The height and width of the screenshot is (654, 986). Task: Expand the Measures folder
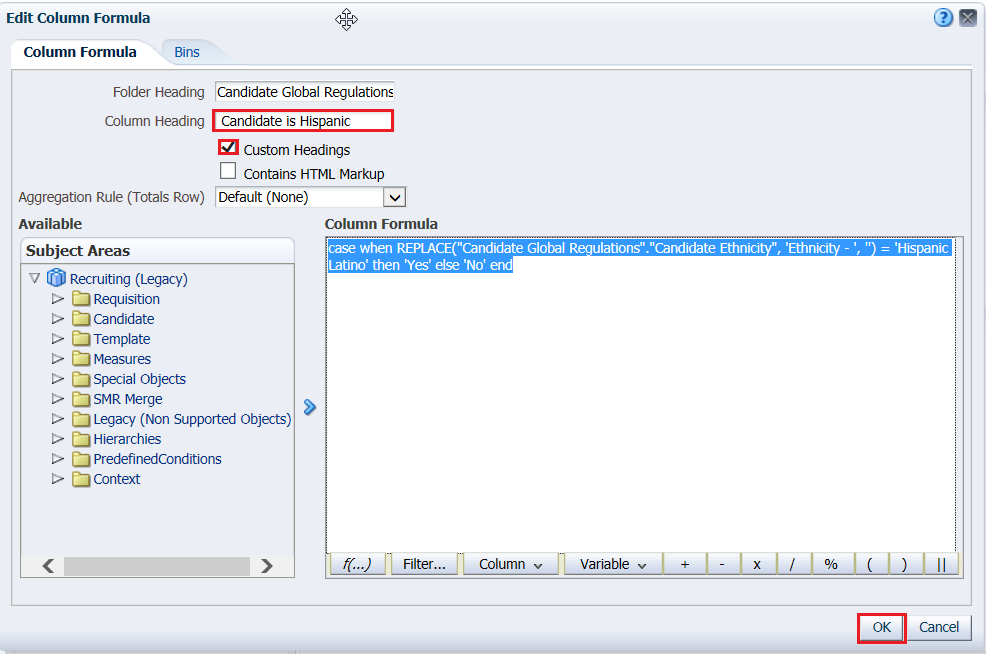[58, 359]
